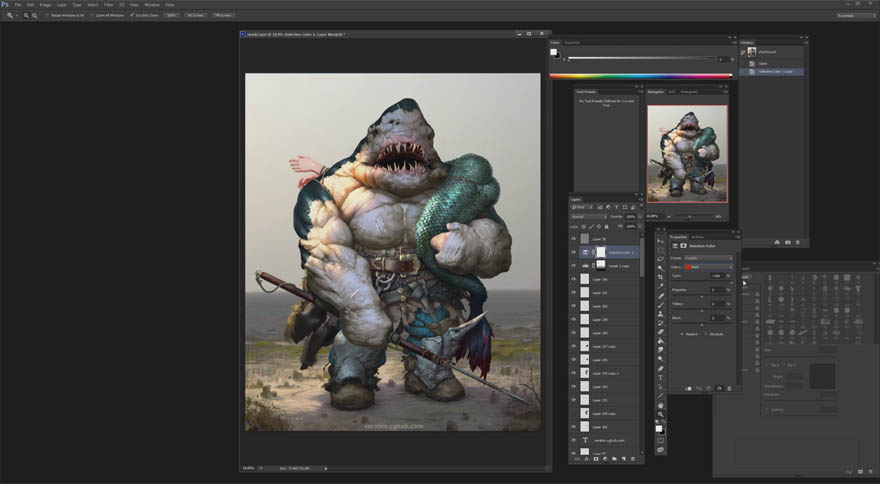Select the Brush tool

(x=661, y=304)
